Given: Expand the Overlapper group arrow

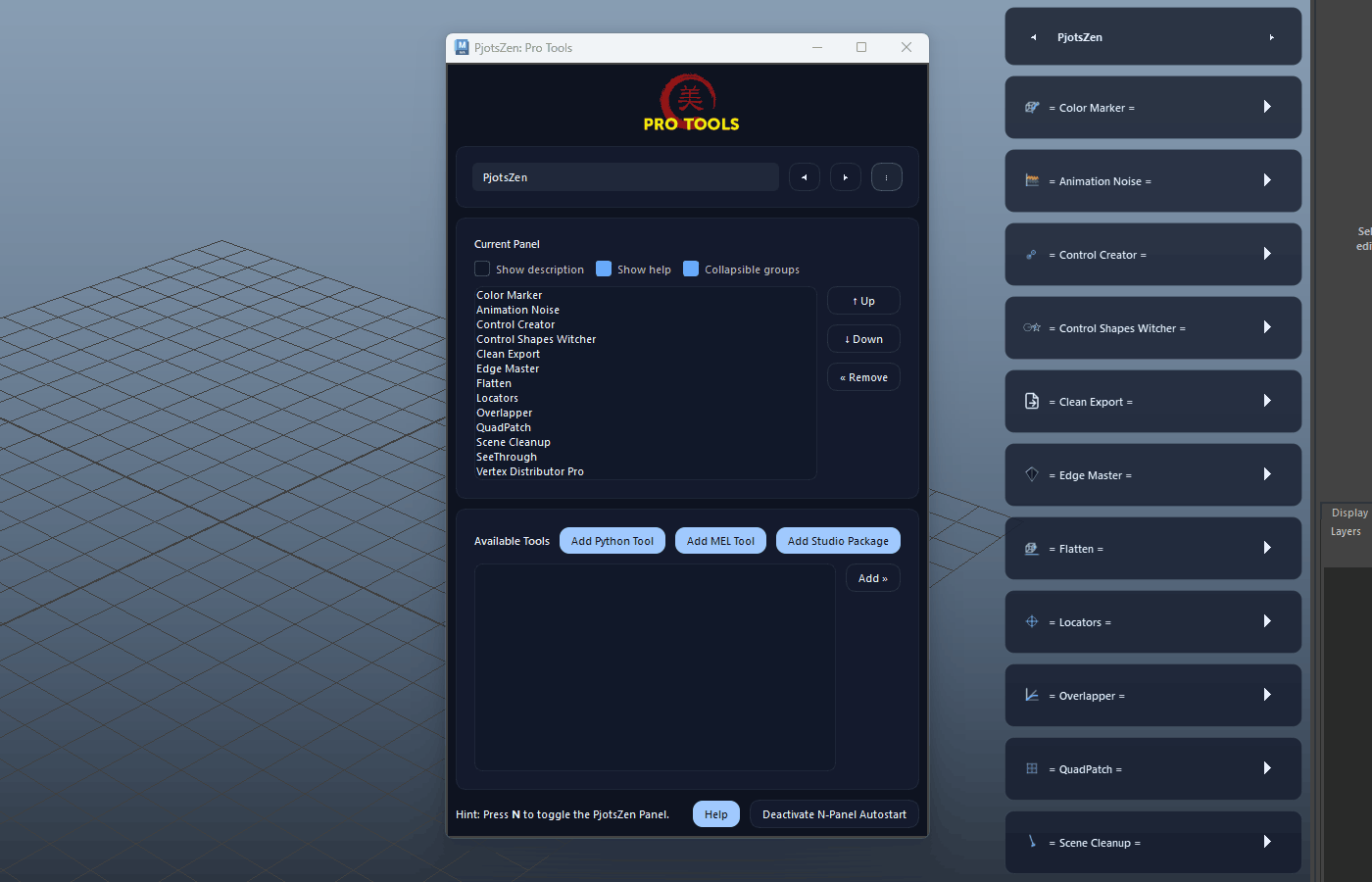Looking at the screenshot, I should pyautogui.click(x=1267, y=695).
